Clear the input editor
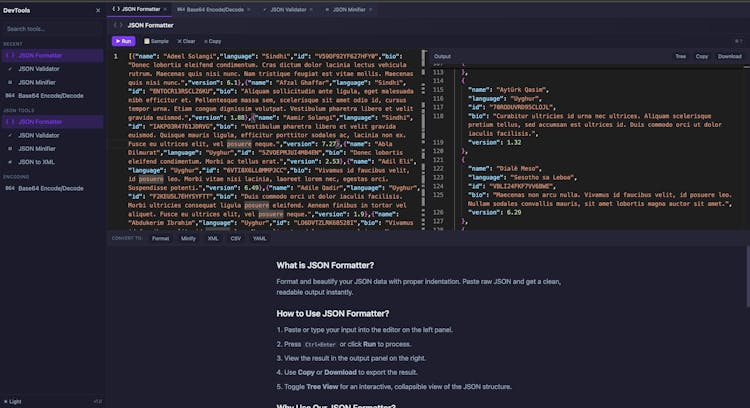This screenshot has width=750, height=408. [185, 41]
